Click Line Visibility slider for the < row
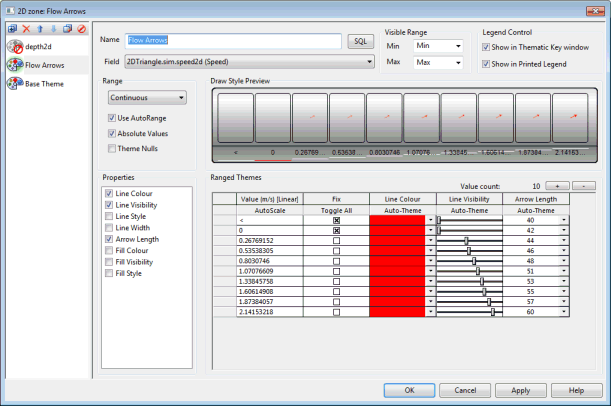Image resolution: width=611 pixels, height=406 pixels. tap(469, 220)
